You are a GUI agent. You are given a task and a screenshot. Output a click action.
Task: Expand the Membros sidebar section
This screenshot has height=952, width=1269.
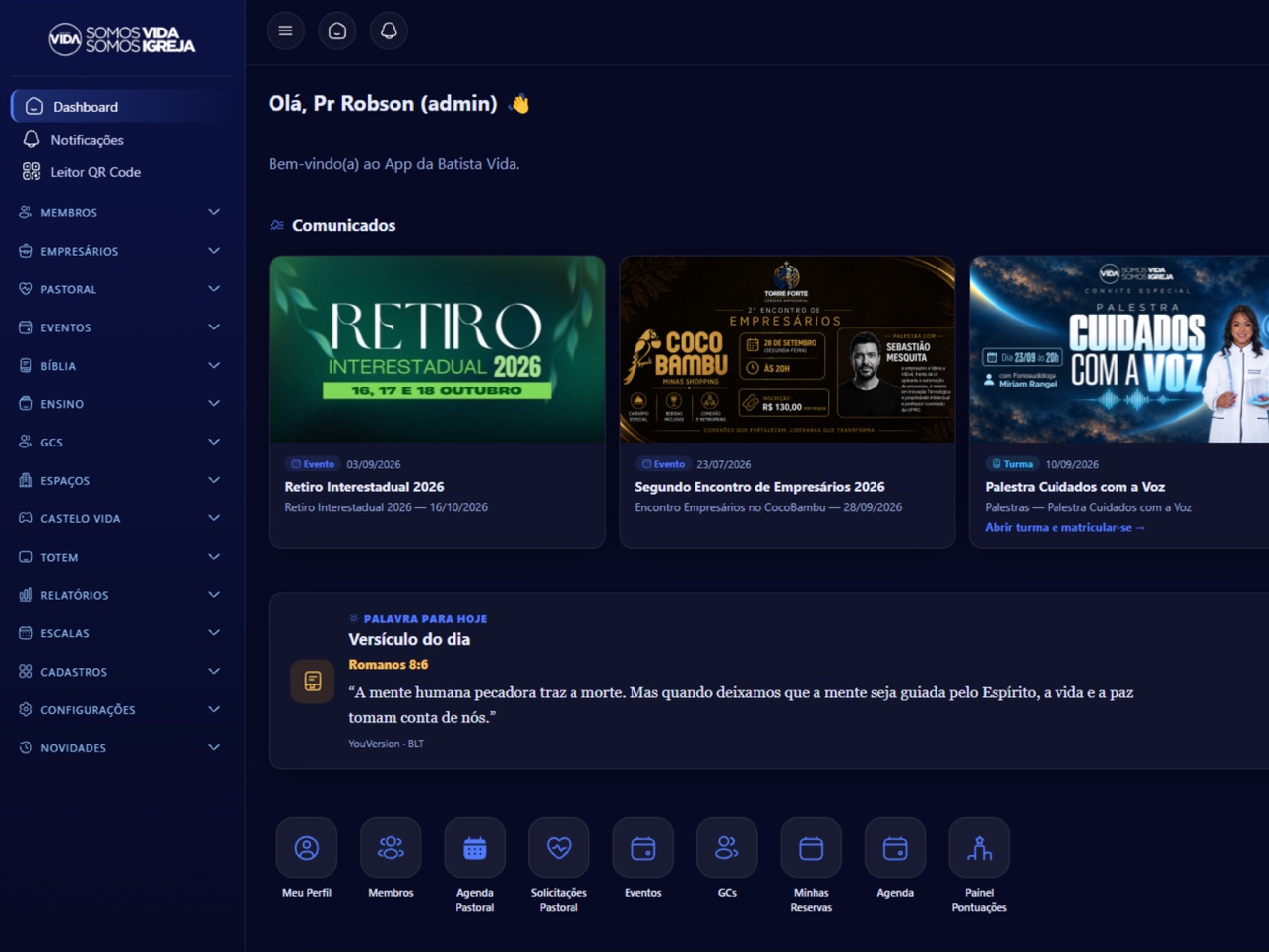click(x=120, y=212)
